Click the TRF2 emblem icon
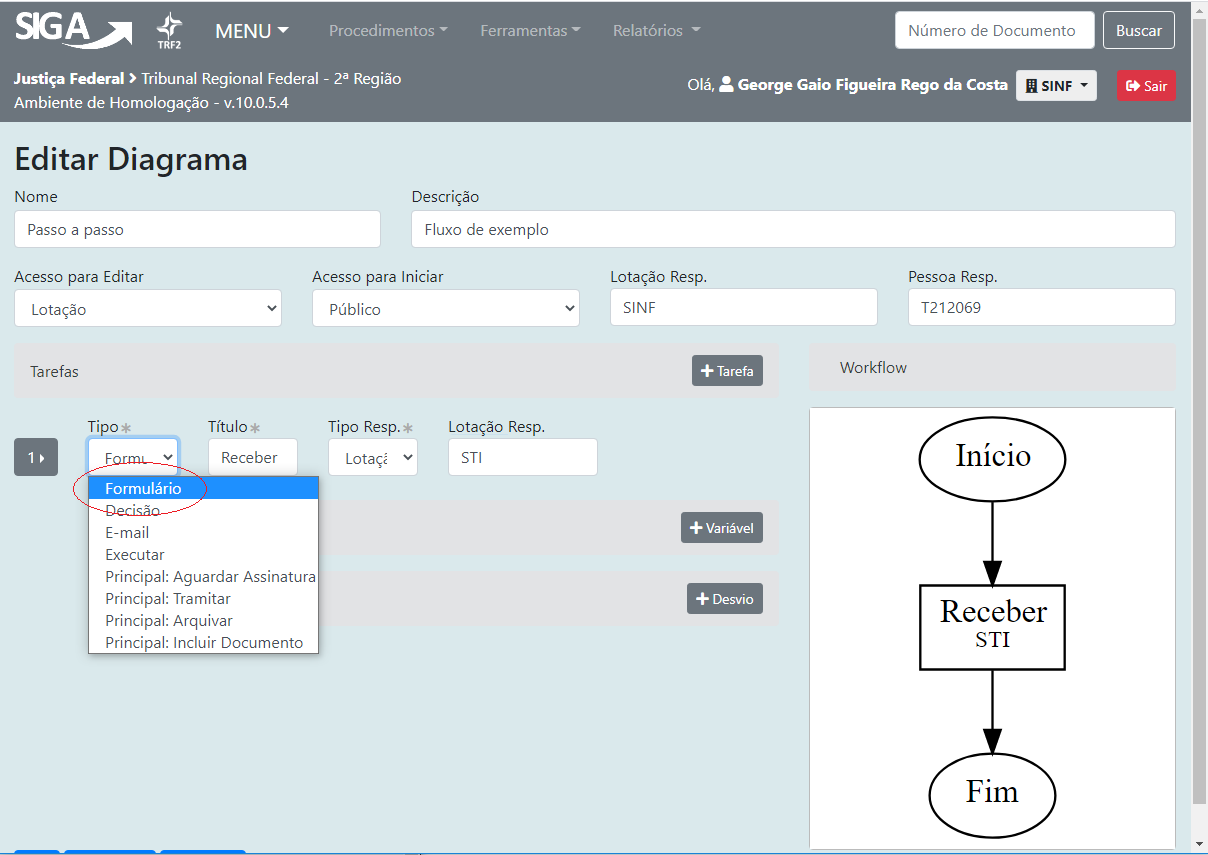This screenshot has width=1208, height=855. (x=170, y=31)
